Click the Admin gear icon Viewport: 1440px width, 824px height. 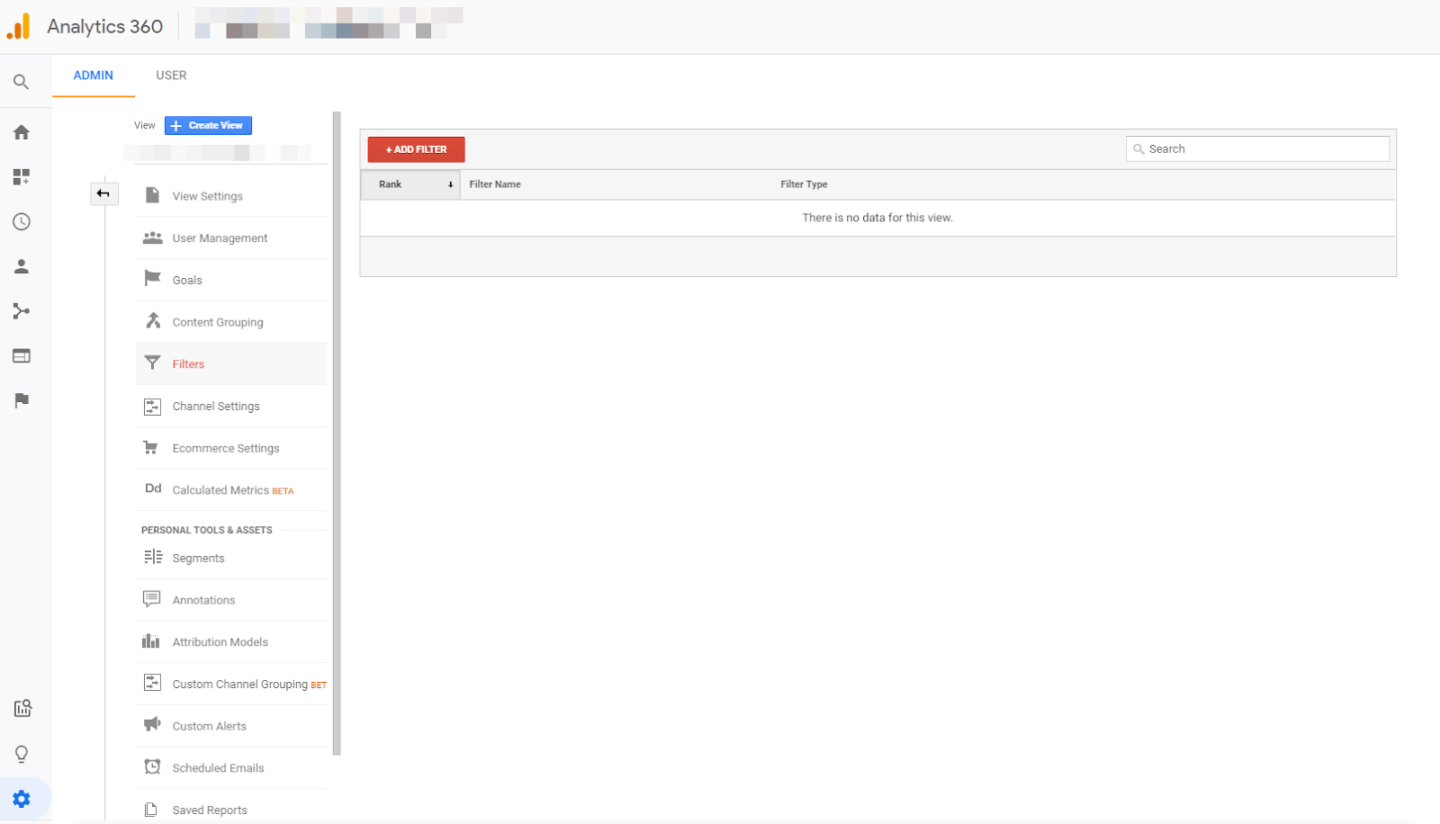pyautogui.click(x=21, y=799)
